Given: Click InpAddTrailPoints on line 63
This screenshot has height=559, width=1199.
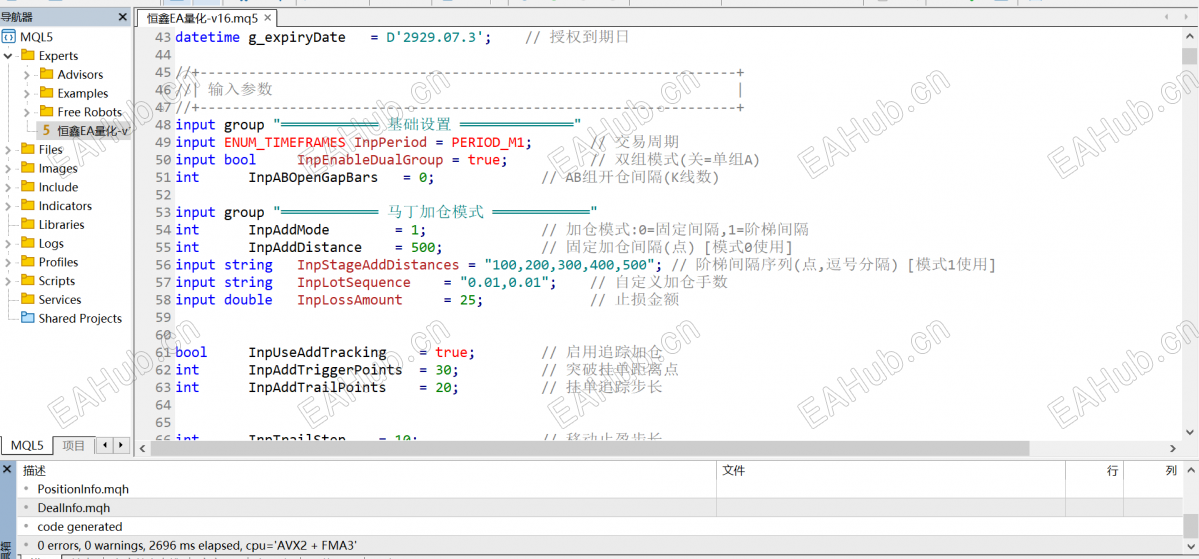Looking at the screenshot, I should [317, 388].
